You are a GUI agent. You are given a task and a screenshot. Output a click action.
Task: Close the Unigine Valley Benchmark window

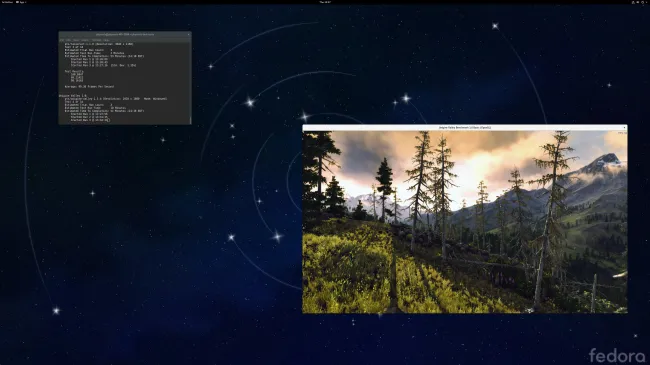[x=624, y=127]
